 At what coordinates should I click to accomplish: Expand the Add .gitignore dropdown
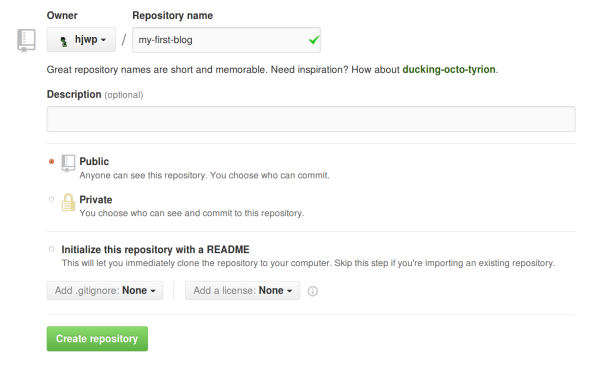(x=105, y=290)
